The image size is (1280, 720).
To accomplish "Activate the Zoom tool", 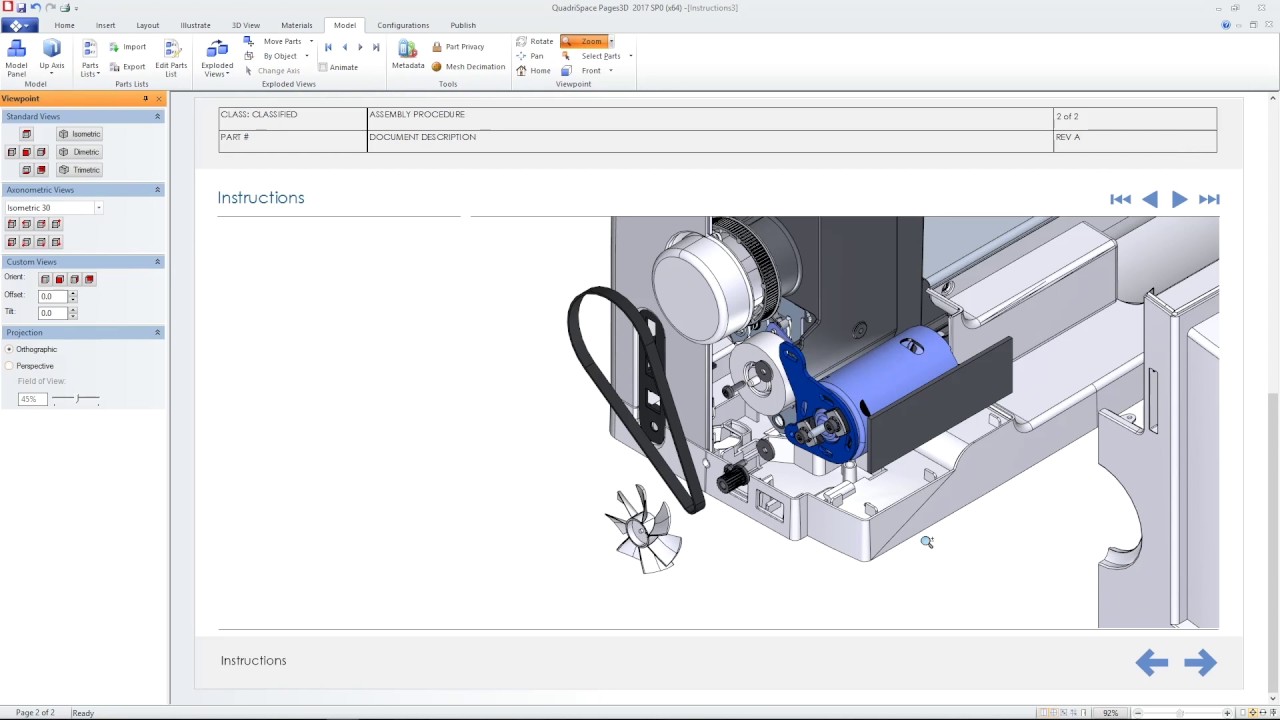I will (586, 42).
